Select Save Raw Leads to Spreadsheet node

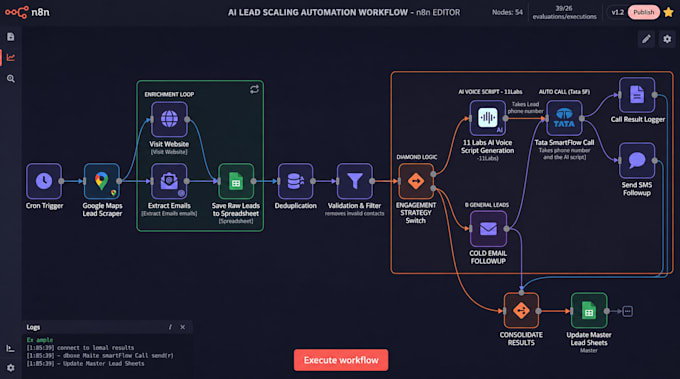pyautogui.click(x=236, y=181)
